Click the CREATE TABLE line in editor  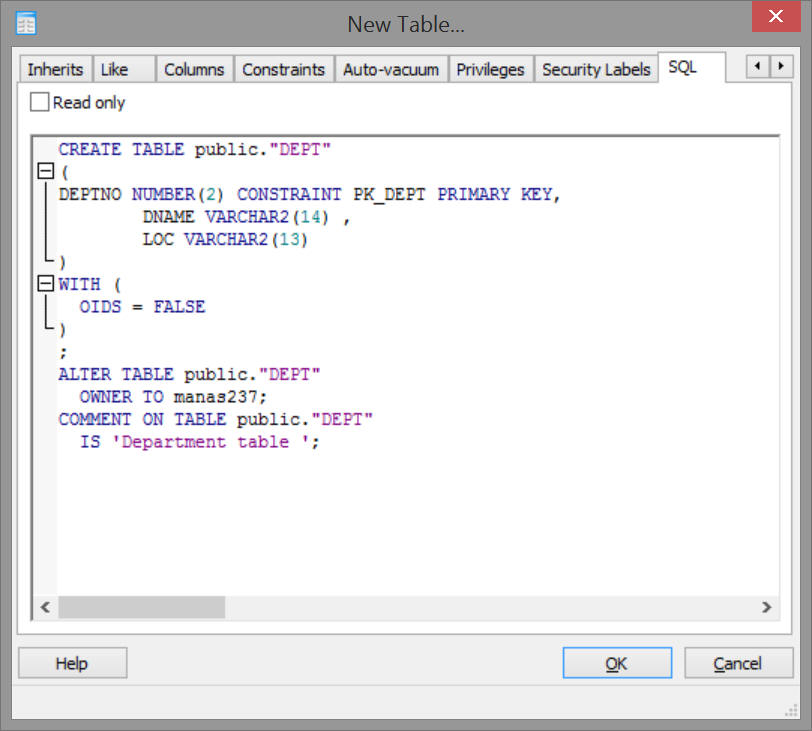point(194,149)
